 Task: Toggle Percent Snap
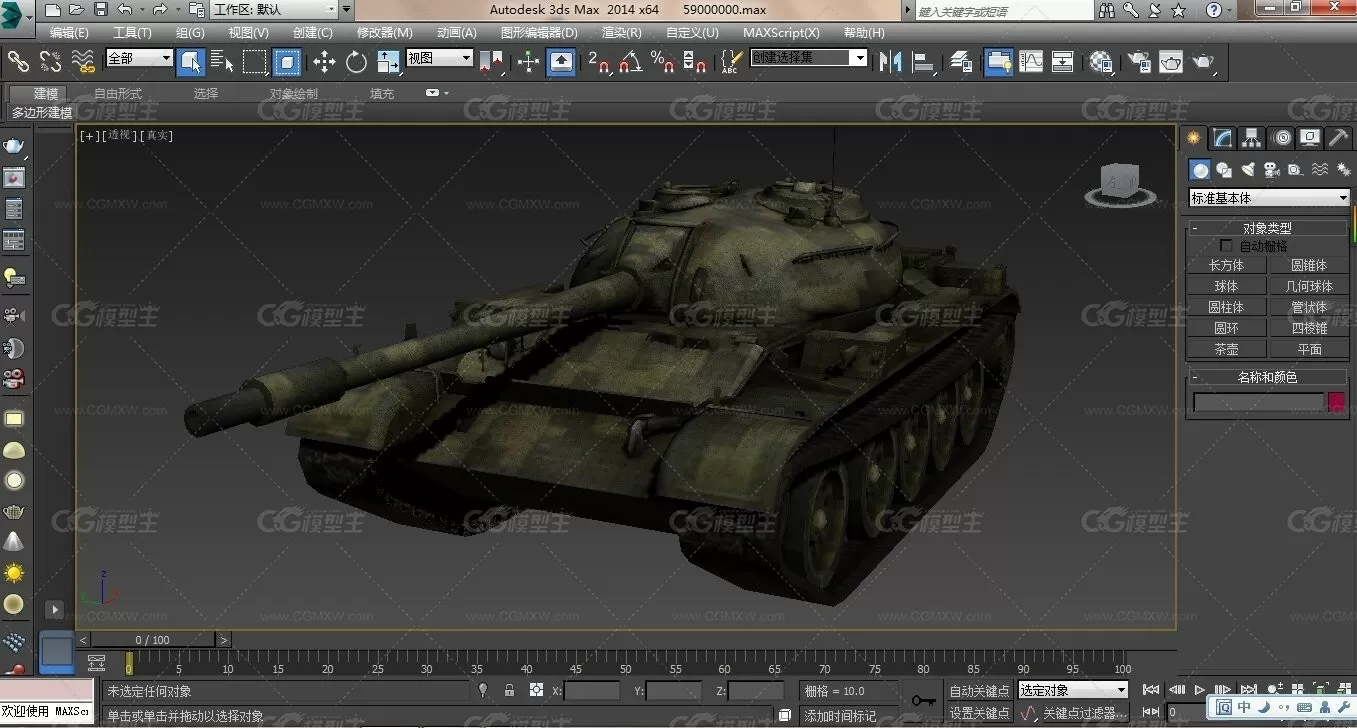point(662,62)
